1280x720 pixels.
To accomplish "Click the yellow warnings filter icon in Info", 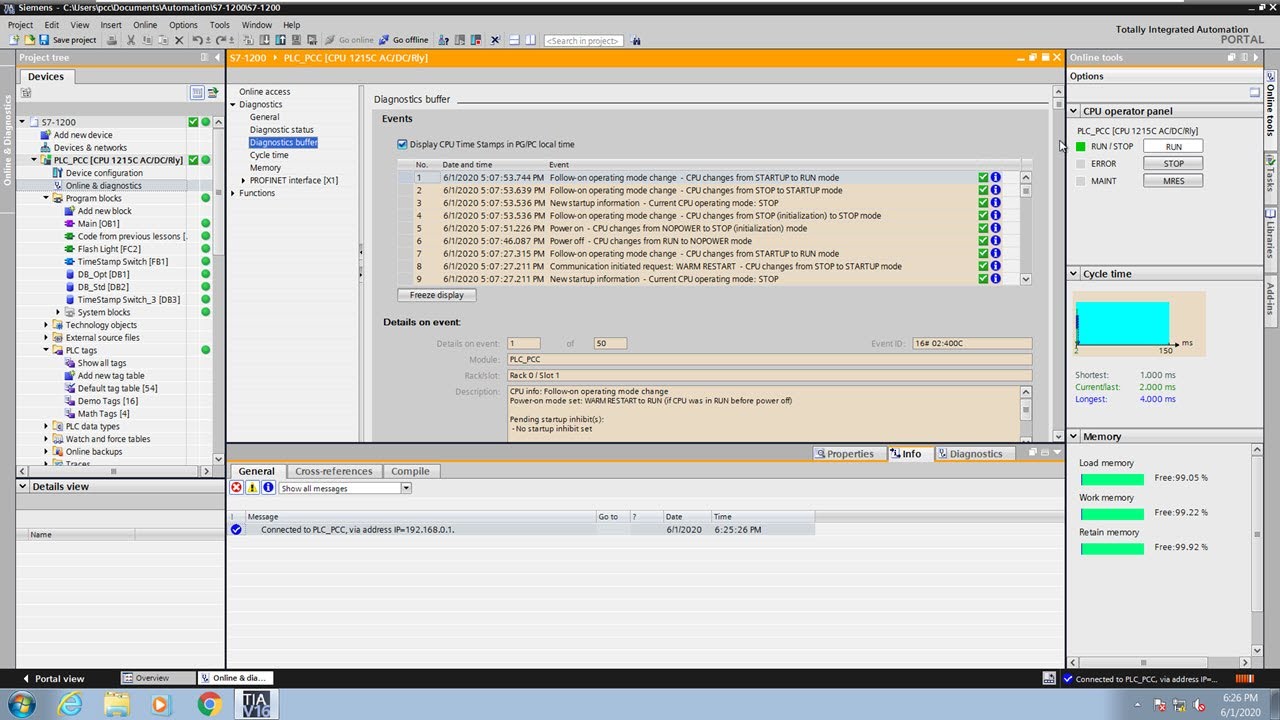I will pos(252,488).
